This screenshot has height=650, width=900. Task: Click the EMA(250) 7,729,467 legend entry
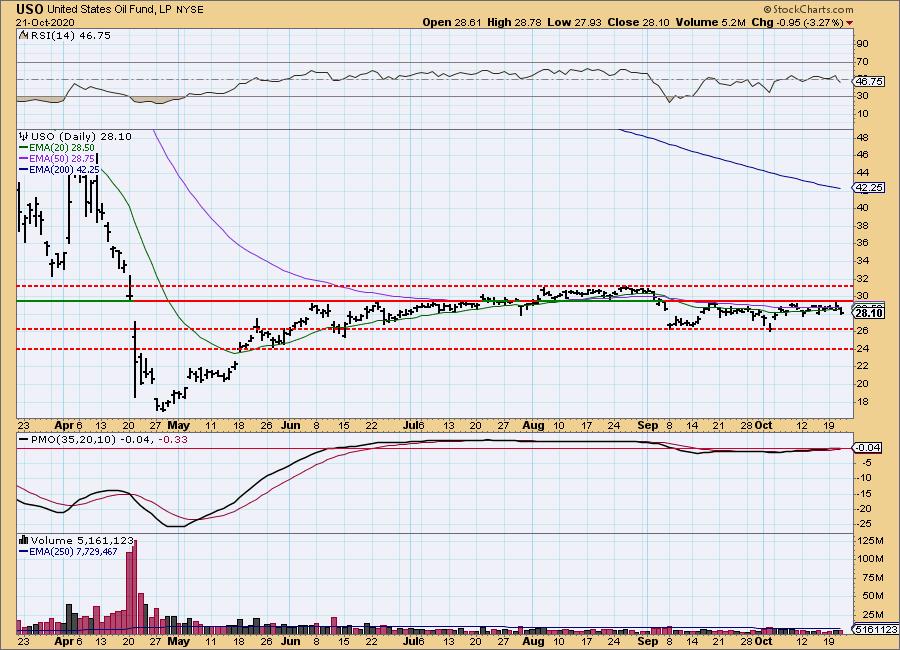(73, 552)
